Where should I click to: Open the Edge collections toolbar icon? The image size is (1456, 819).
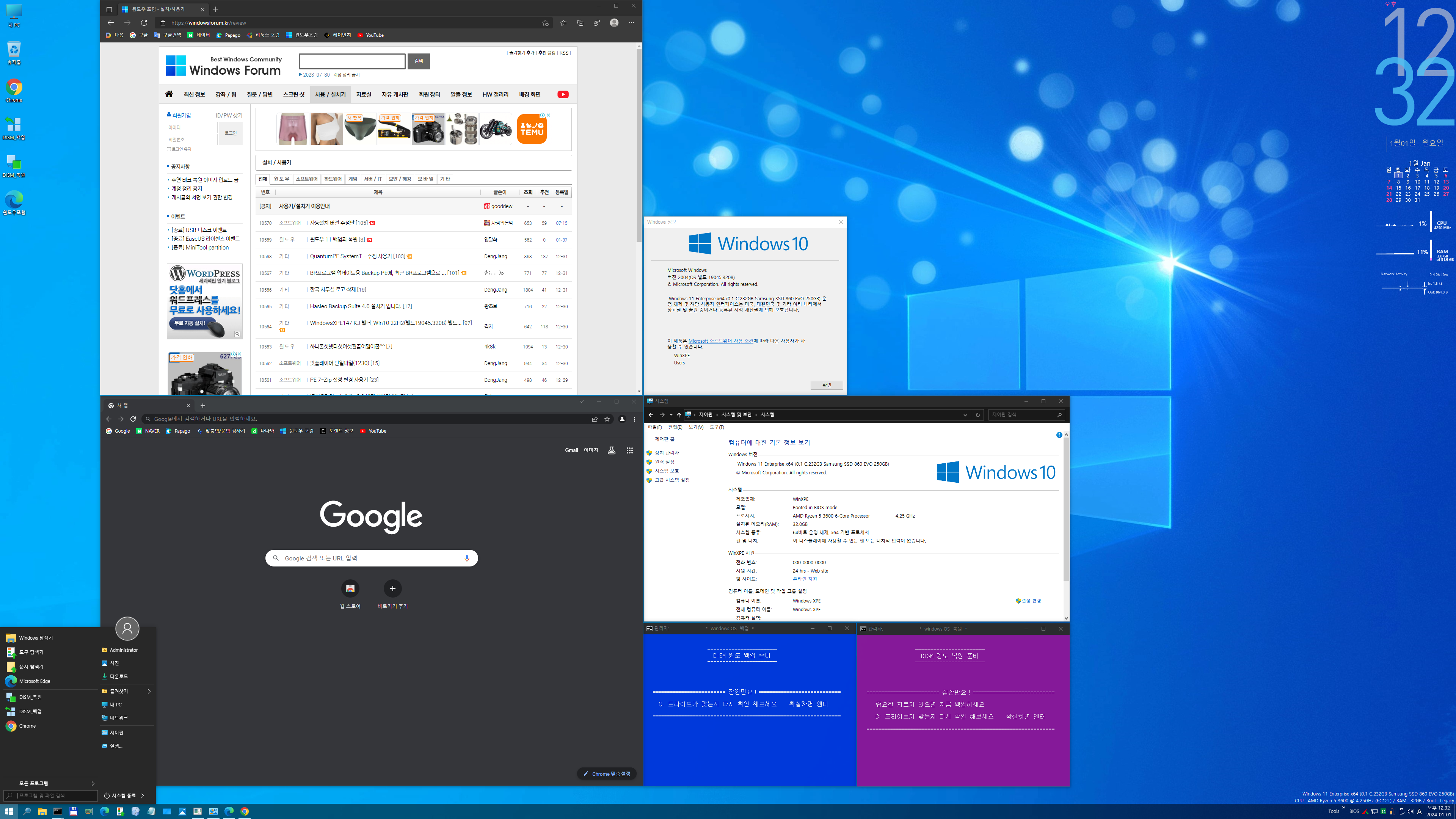tap(580, 23)
